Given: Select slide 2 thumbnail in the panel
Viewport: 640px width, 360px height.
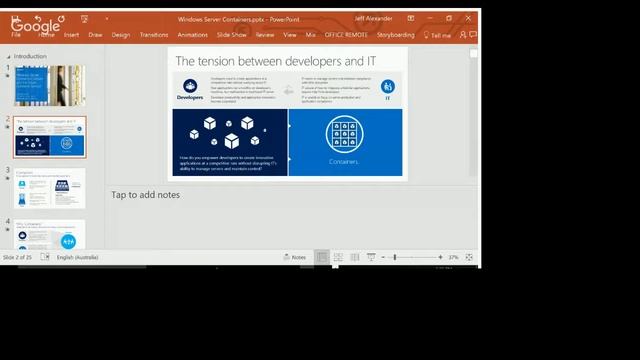Looking at the screenshot, I should [50, 137].
